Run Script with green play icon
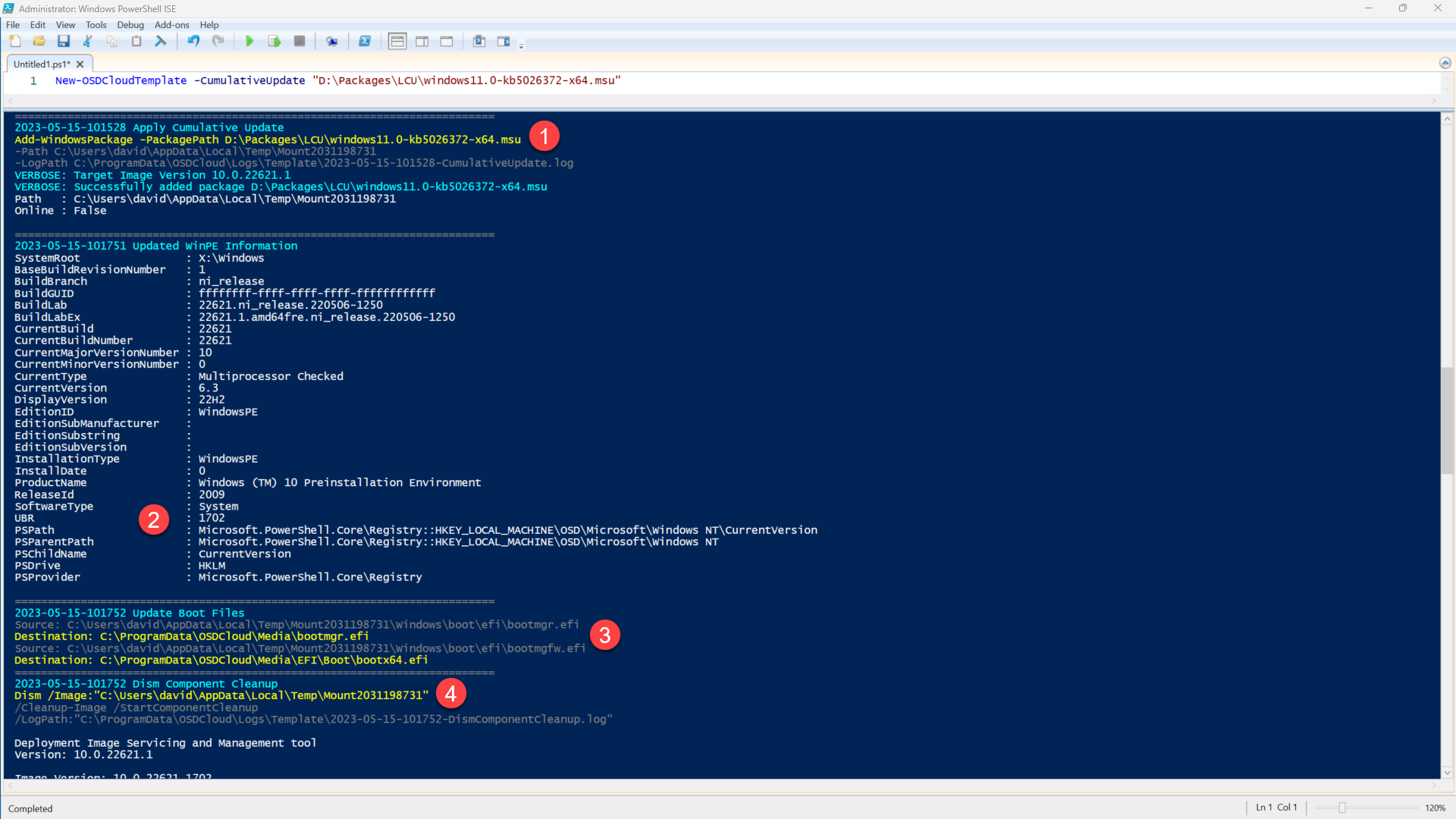Viewport: 1456px width, 819px height. (249, 42)
